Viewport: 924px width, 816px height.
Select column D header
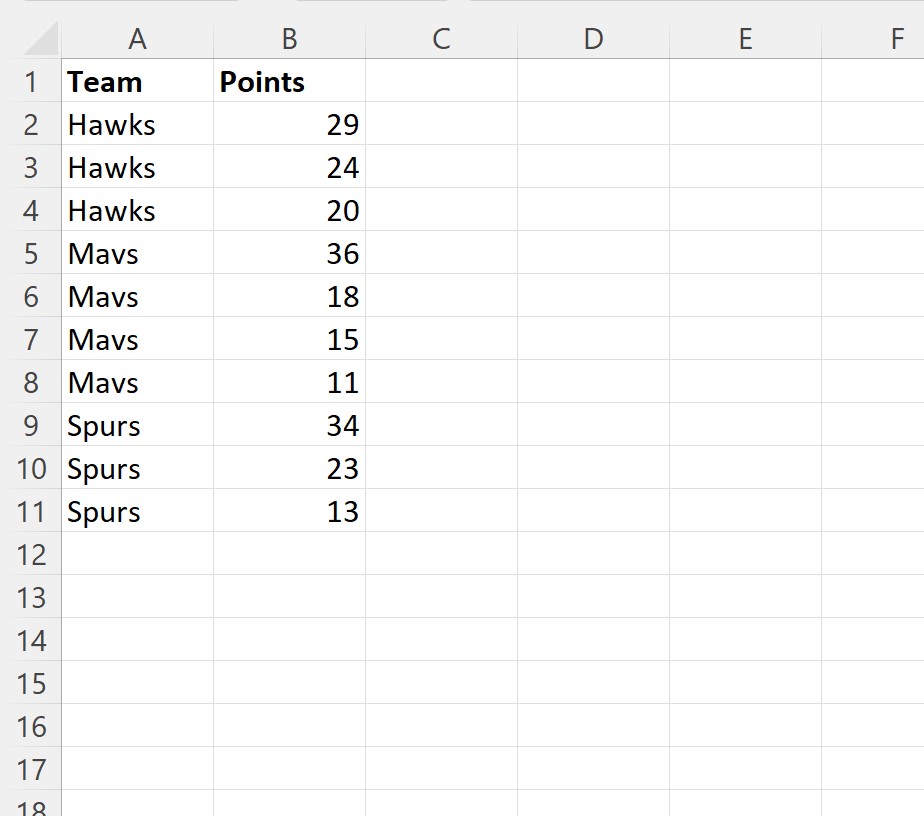tap(593, 39)
